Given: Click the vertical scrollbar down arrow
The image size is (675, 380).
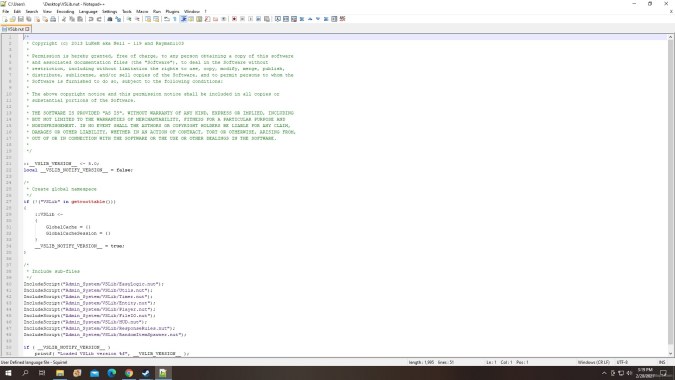Looking at the screenshot, I should point(670,354).
